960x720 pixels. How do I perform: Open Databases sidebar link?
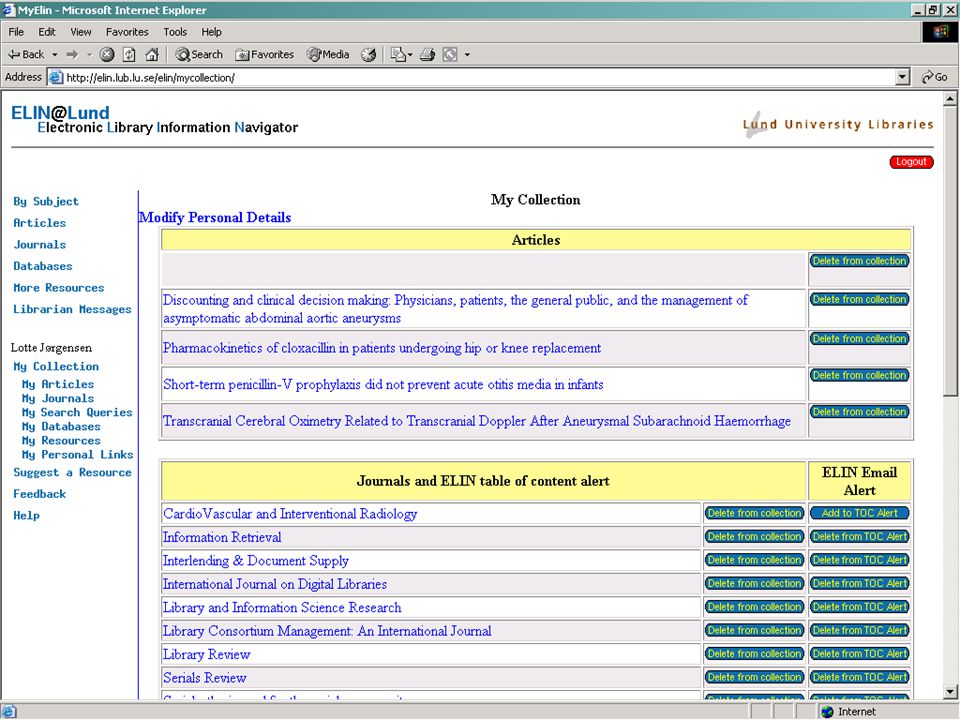point(43,266)
